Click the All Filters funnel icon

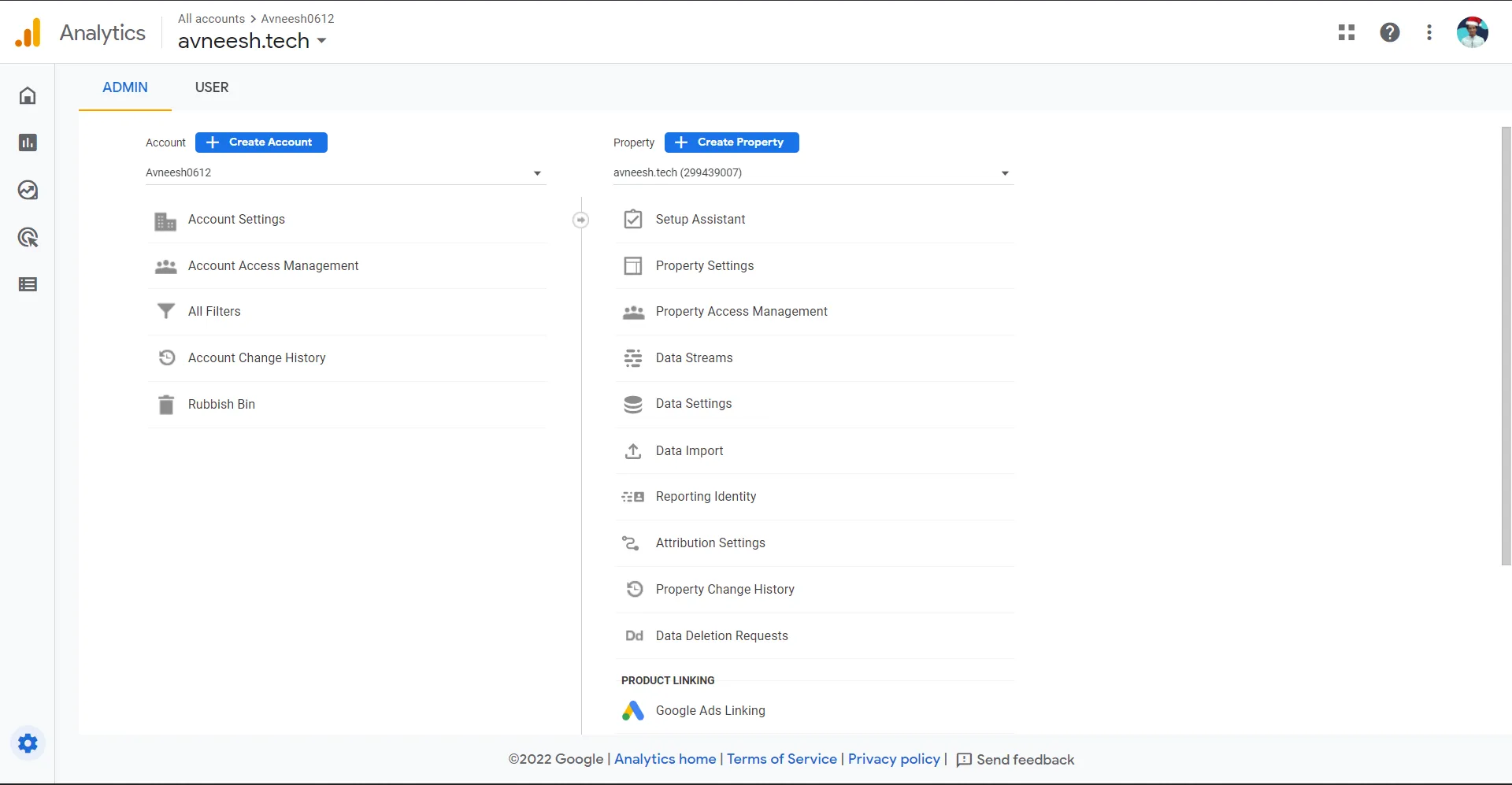click(165, 312)
